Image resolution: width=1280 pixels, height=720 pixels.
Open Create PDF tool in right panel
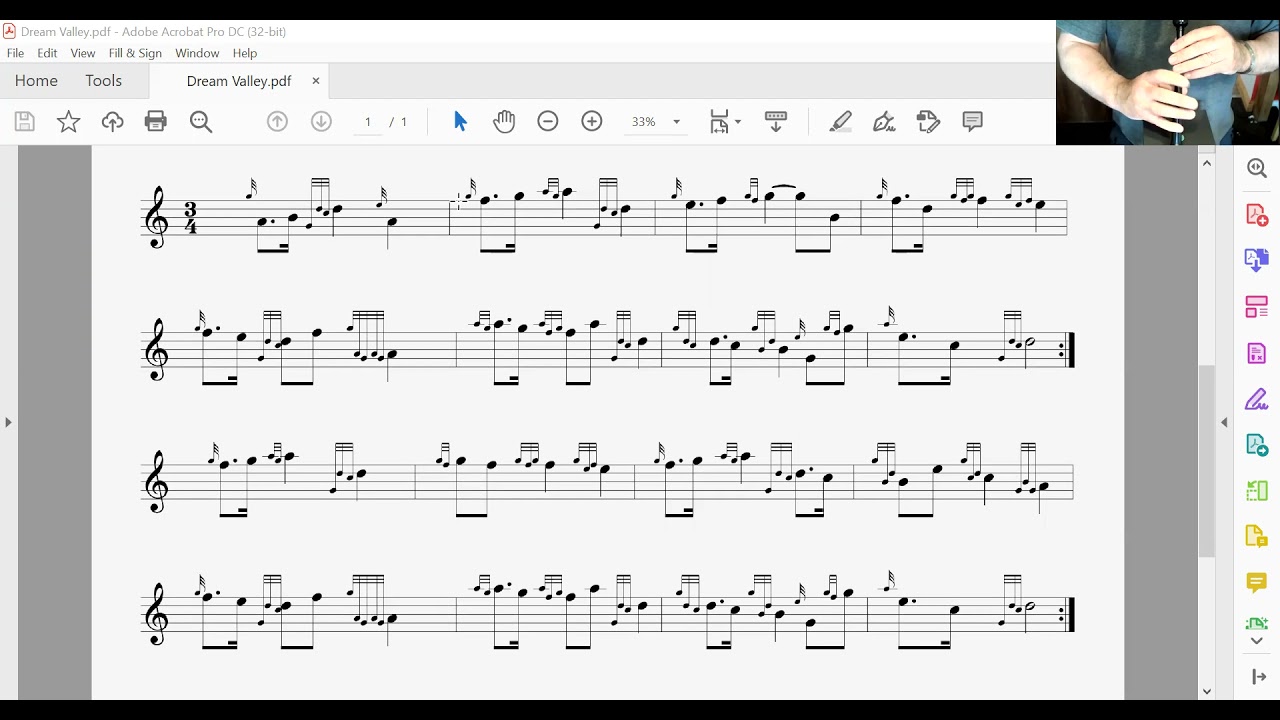tap(1257, 215)
